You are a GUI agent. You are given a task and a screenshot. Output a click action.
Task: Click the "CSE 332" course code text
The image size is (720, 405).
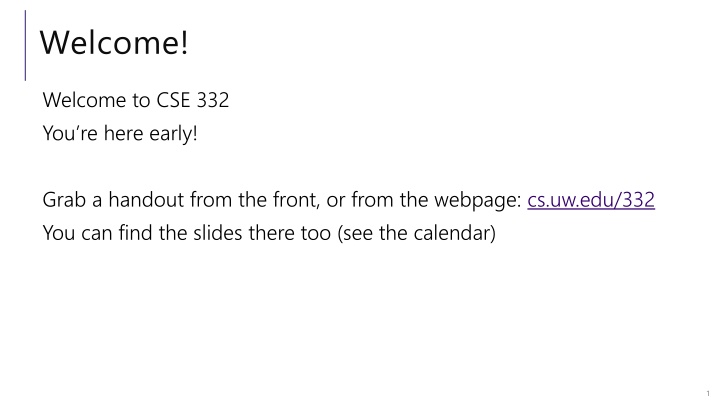tap(192, 100)
